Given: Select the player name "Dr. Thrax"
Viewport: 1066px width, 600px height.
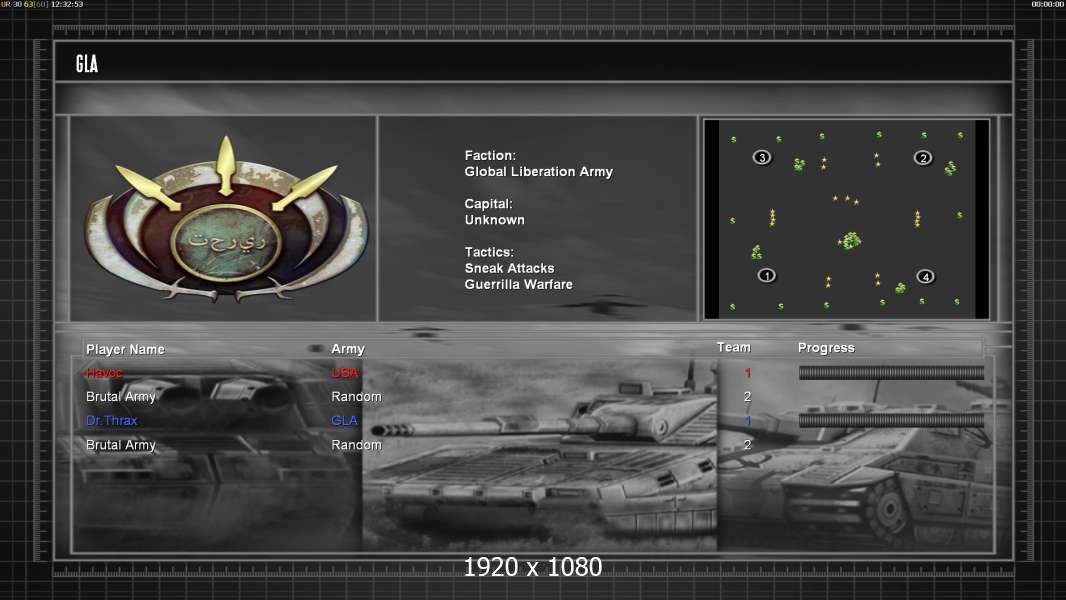Looking at the screenshot, I should [x=111, y=421].
